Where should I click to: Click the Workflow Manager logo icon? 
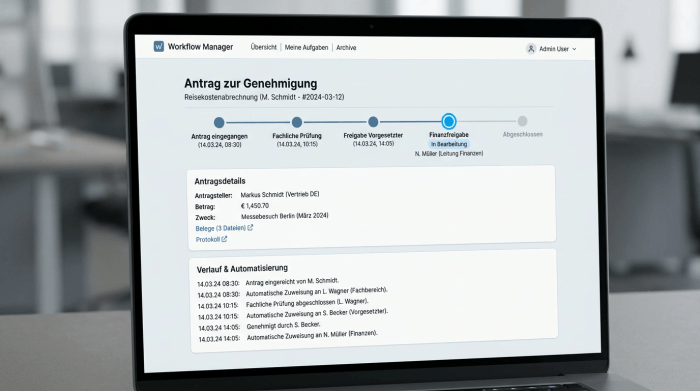(x=158, y=46)
